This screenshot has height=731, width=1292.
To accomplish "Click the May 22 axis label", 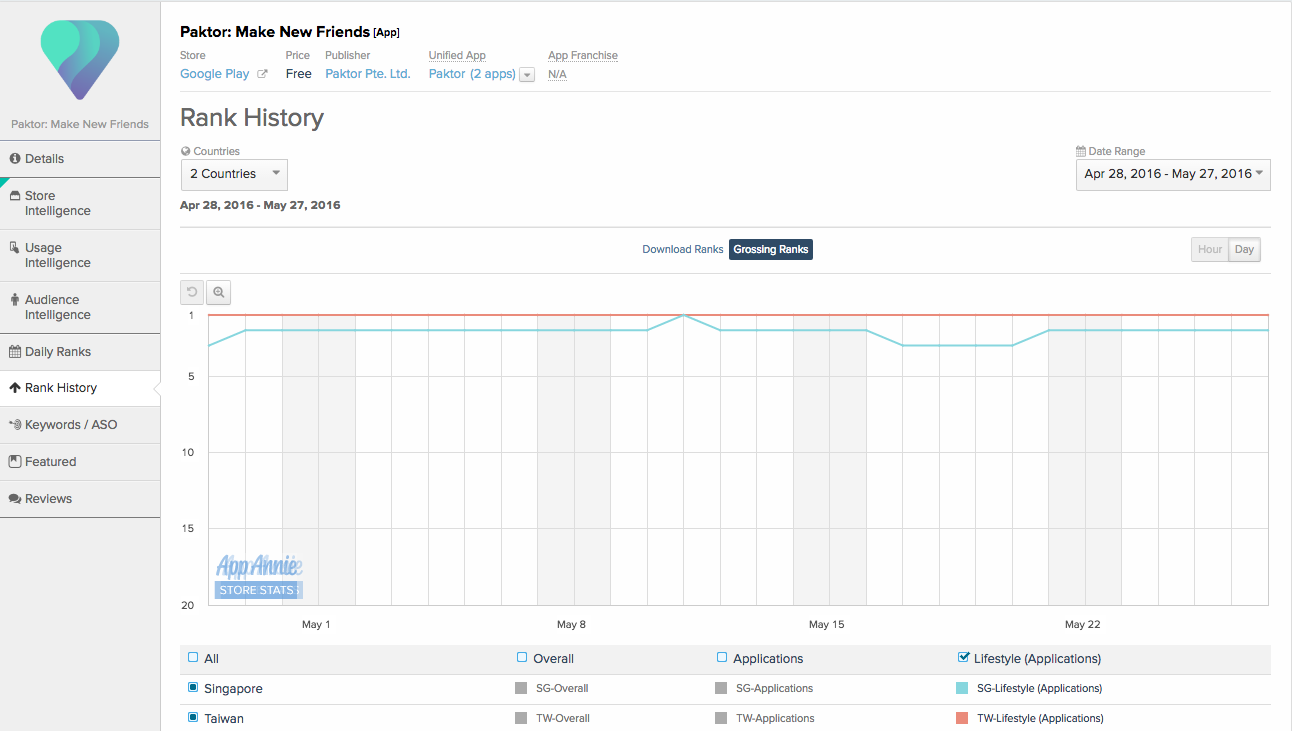I will coord(1082,624).
